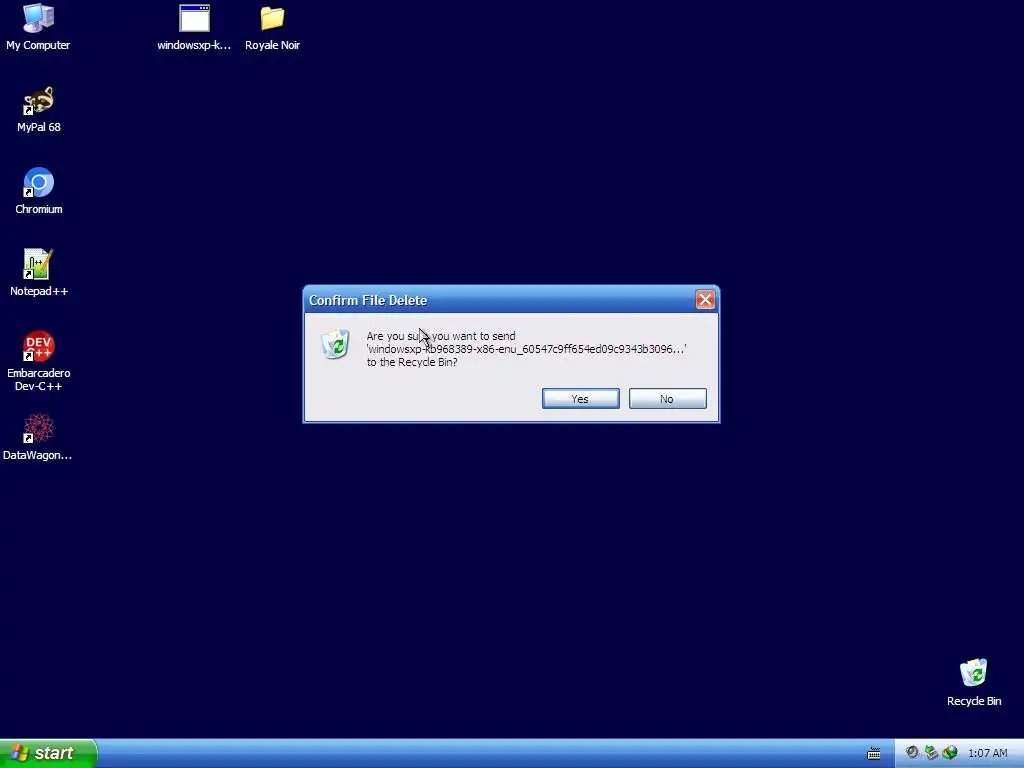The width and height of the screenshot is (1024, 768).
Task: Click the speaker volume tray icon
Action: tap(912, 753)
